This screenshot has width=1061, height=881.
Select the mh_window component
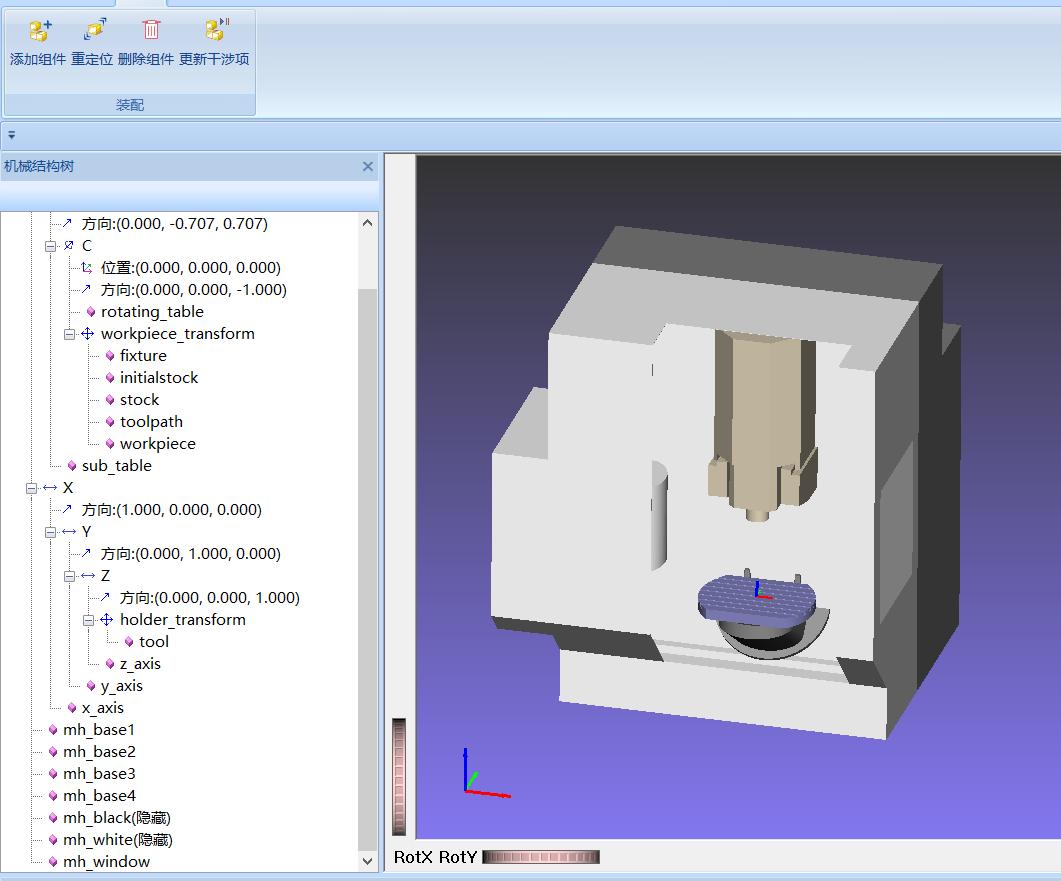click(x=106, y=862)
